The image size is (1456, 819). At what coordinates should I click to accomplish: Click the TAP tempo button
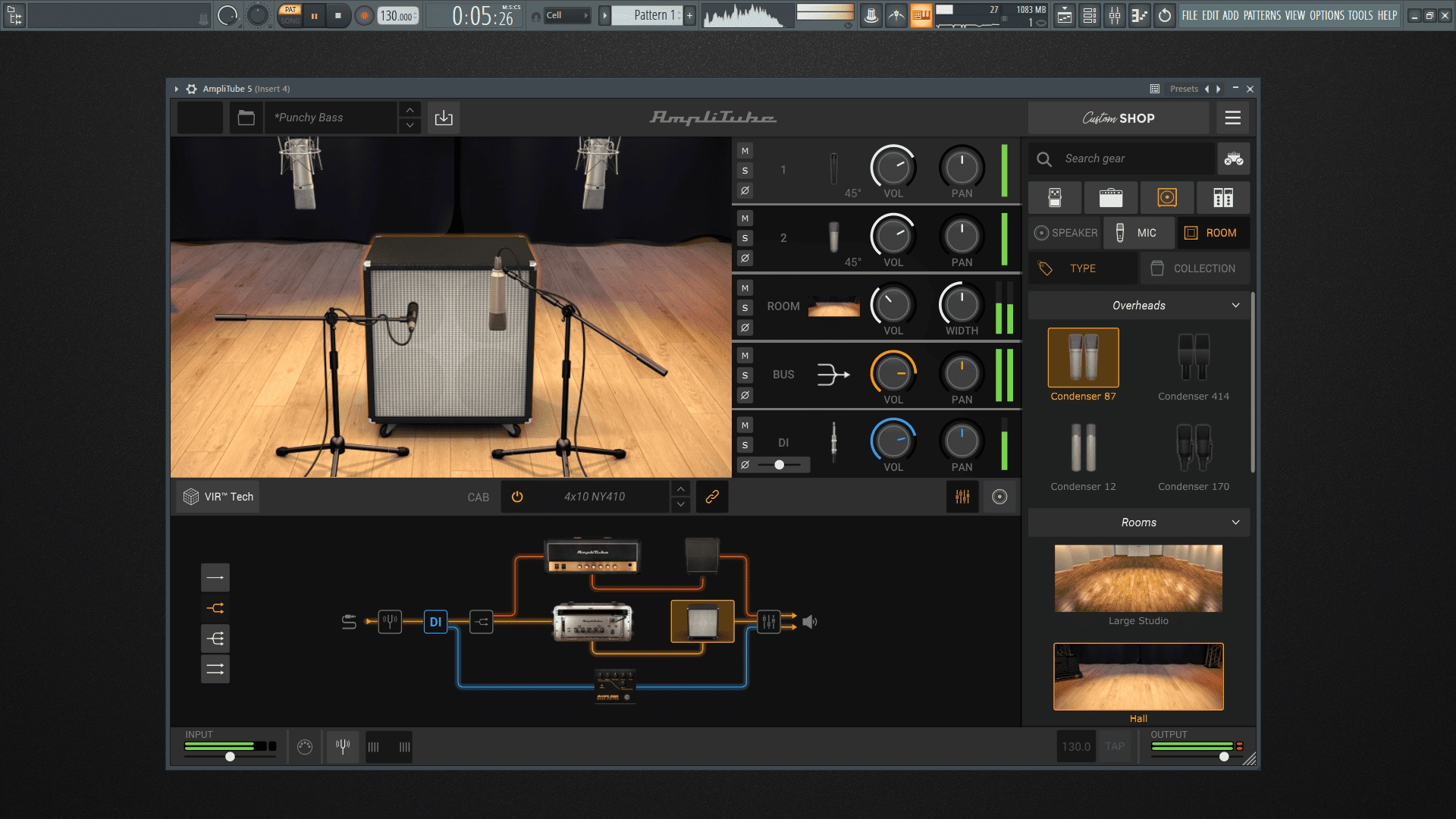tap(1115, 746)
